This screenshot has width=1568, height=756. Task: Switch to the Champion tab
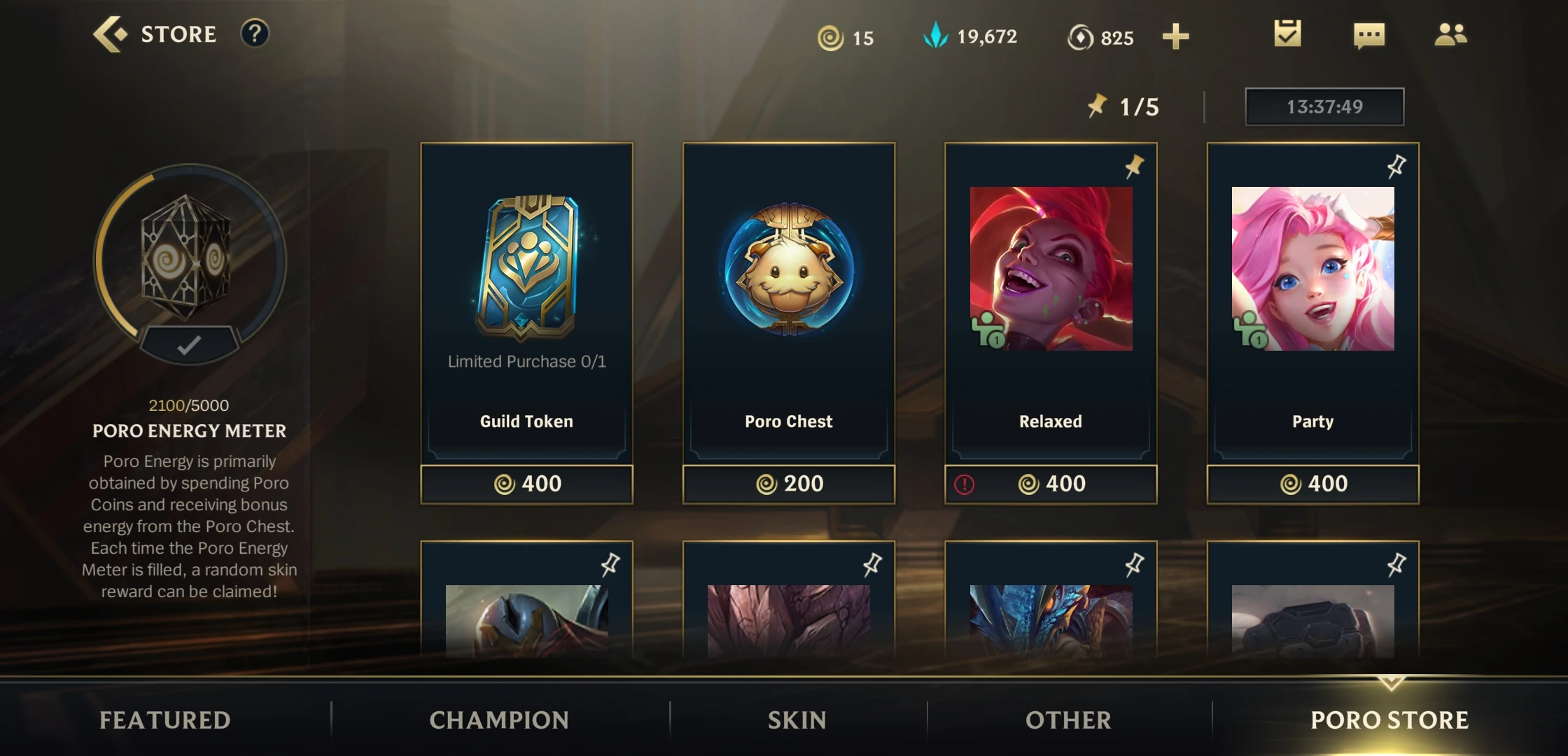(499, 720)
